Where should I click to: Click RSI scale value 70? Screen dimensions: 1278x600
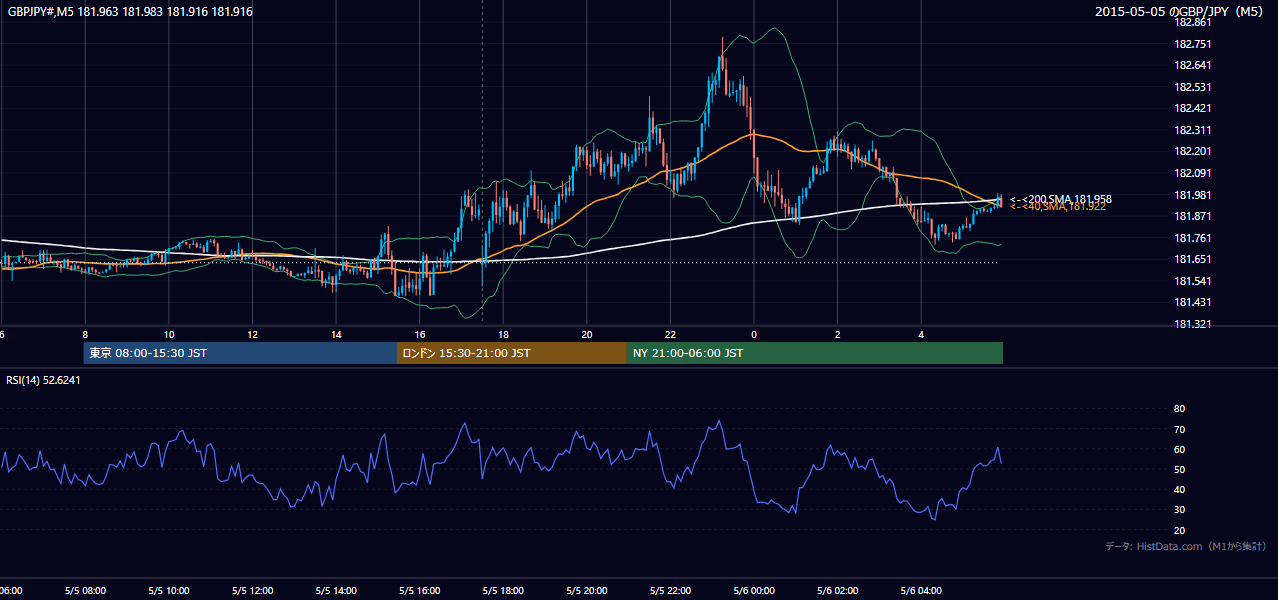tap(1179, 429)
